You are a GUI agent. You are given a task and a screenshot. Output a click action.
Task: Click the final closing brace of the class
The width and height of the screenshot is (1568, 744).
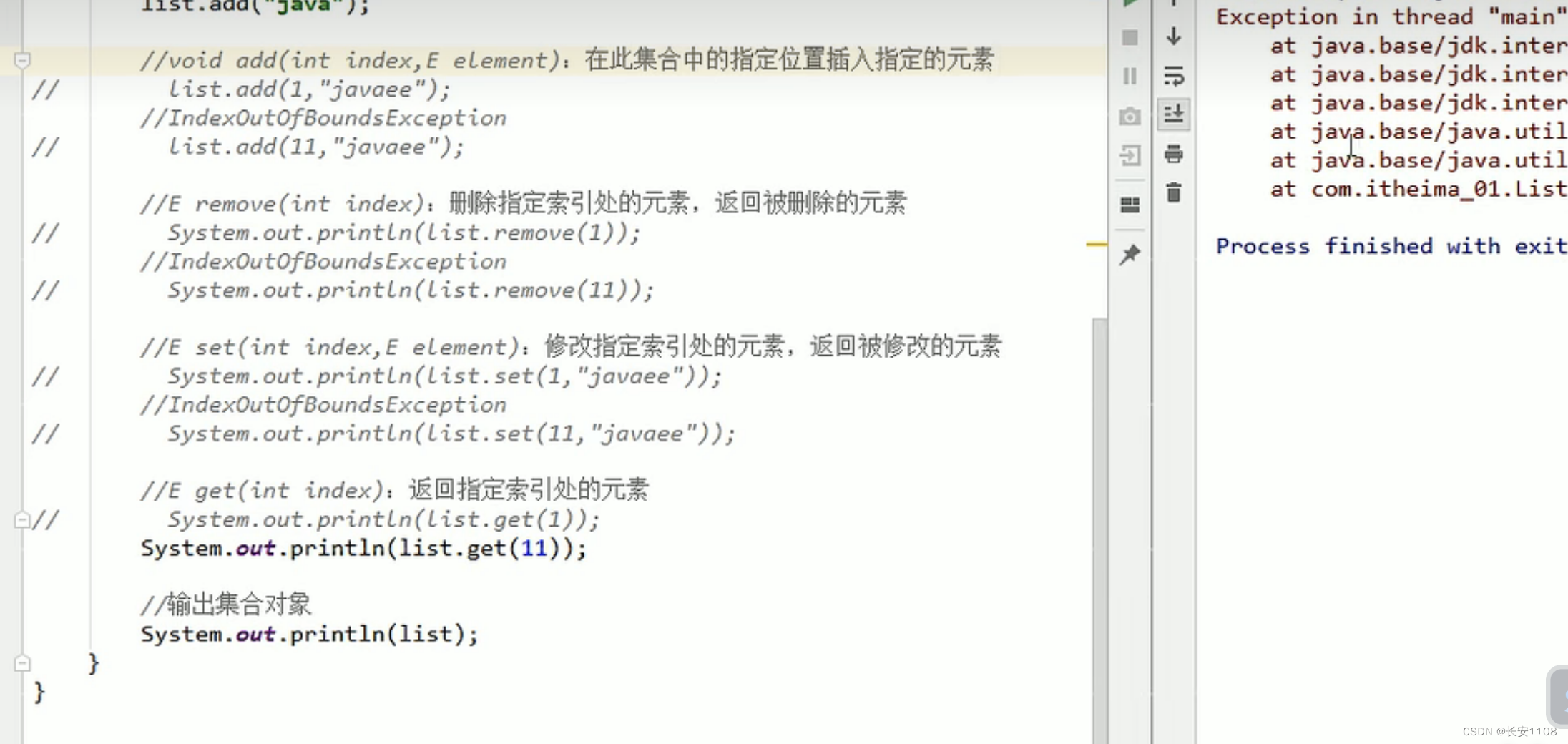tap(39, 692)
